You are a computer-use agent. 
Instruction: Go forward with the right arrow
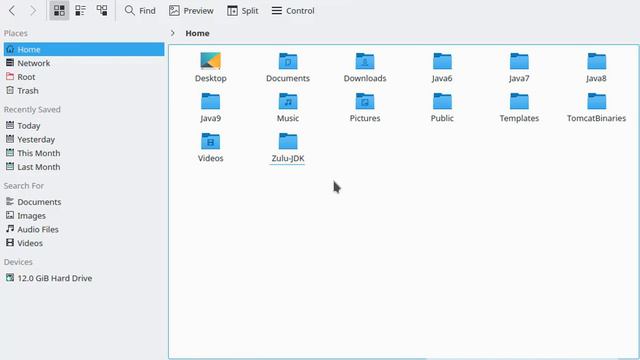click(x=33, y=11)
